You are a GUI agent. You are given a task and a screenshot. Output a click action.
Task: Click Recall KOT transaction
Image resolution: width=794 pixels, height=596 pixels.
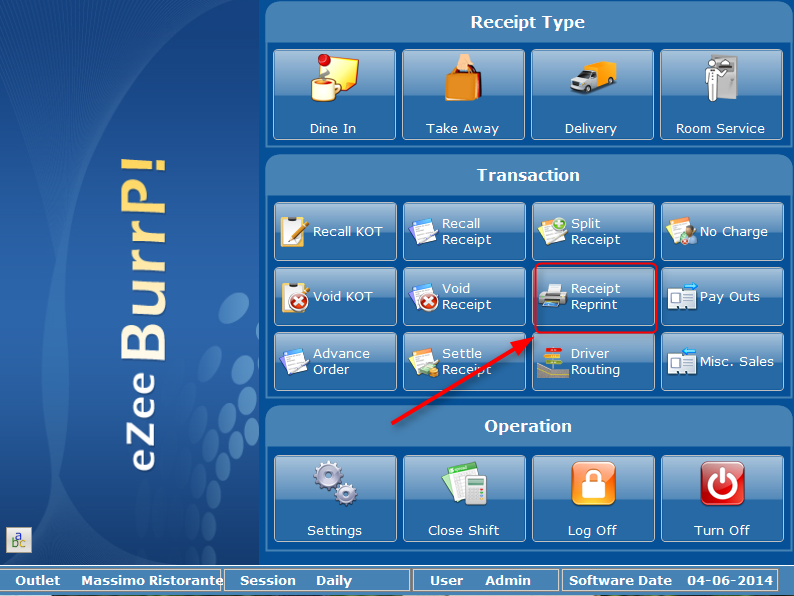tap(335, 231)
